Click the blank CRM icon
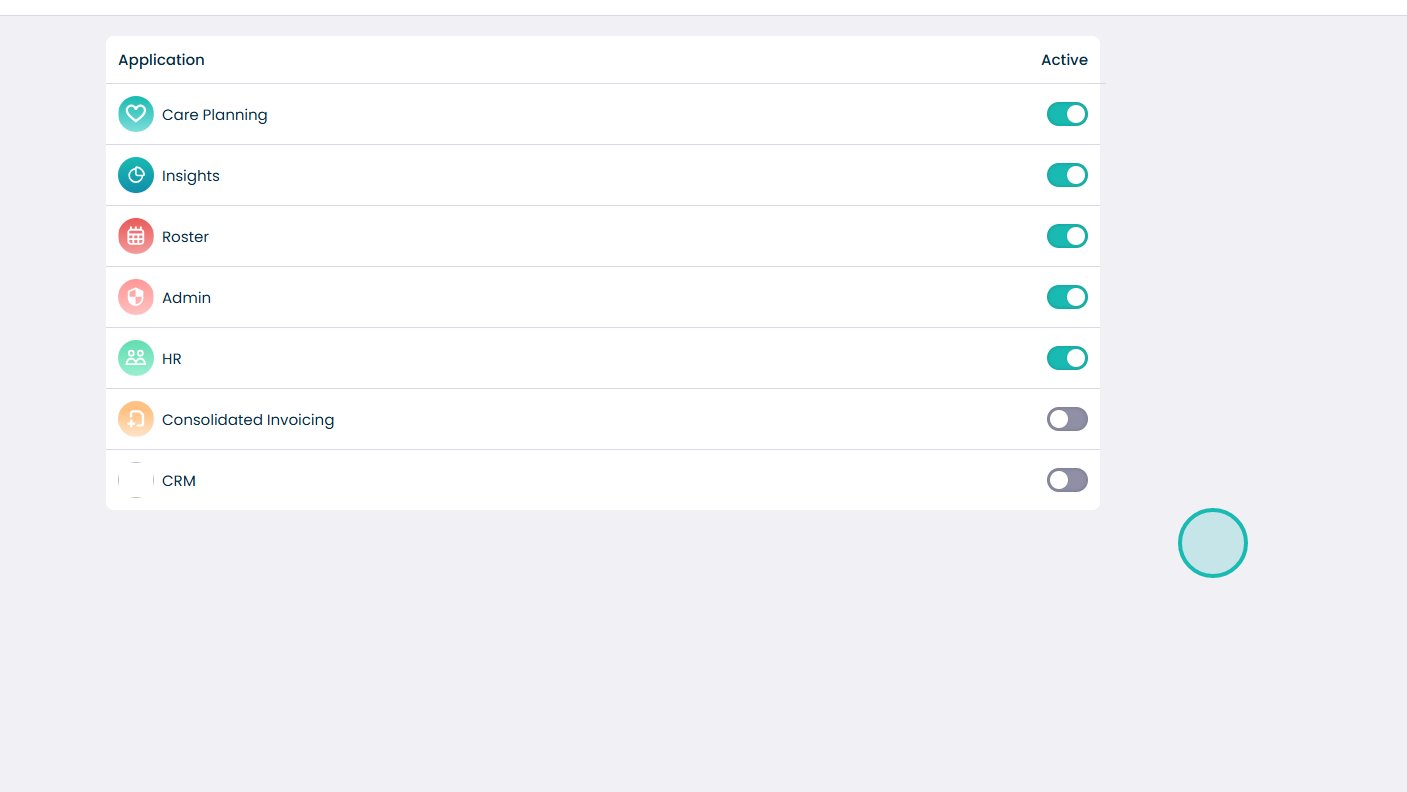The image size is (1407, 792). click(136, 480)
